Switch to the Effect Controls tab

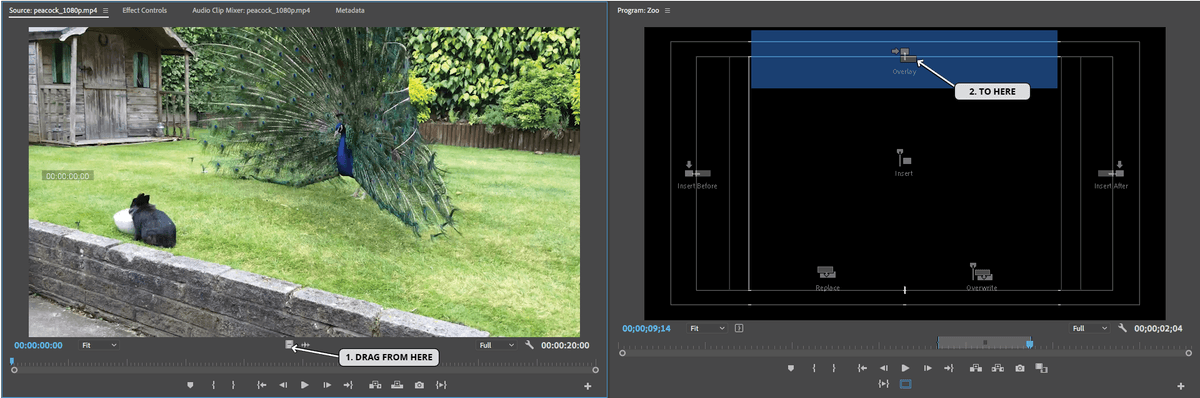pos(145,10)
